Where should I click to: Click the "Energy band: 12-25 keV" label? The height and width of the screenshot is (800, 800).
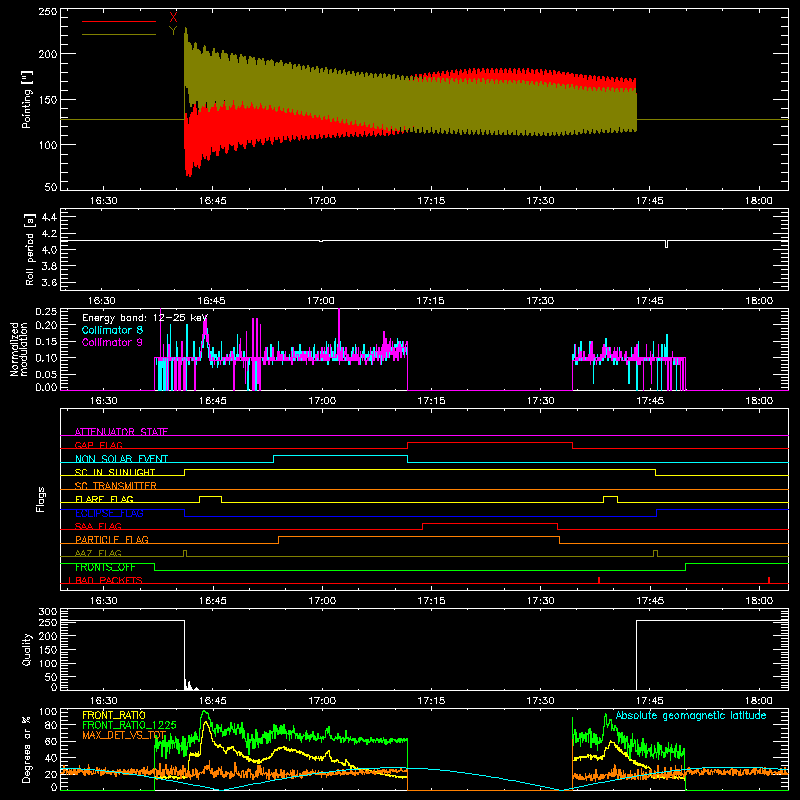(x=145, y=318)
